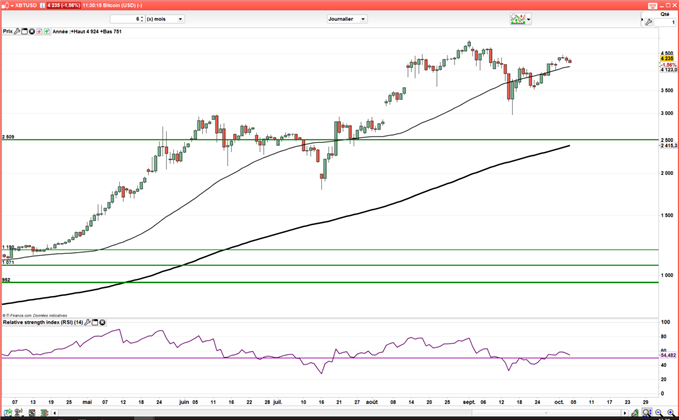Click the 4 235 (-1,56%) title bar quote
The height and width of the screenshot is (420, 679).
(x=64, y=6)
